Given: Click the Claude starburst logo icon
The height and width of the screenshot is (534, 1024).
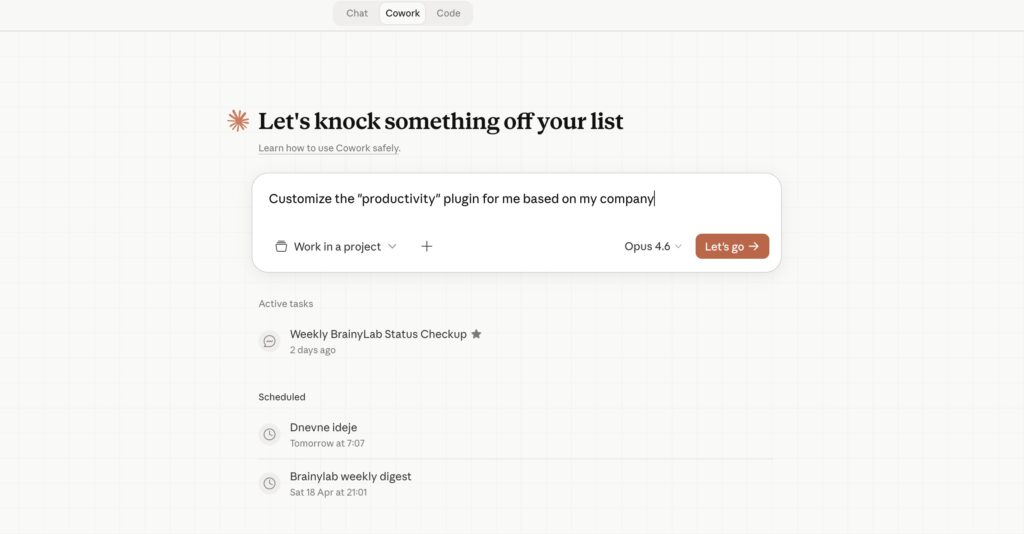Looking at the screenshot, I should (x=238, y=121).
